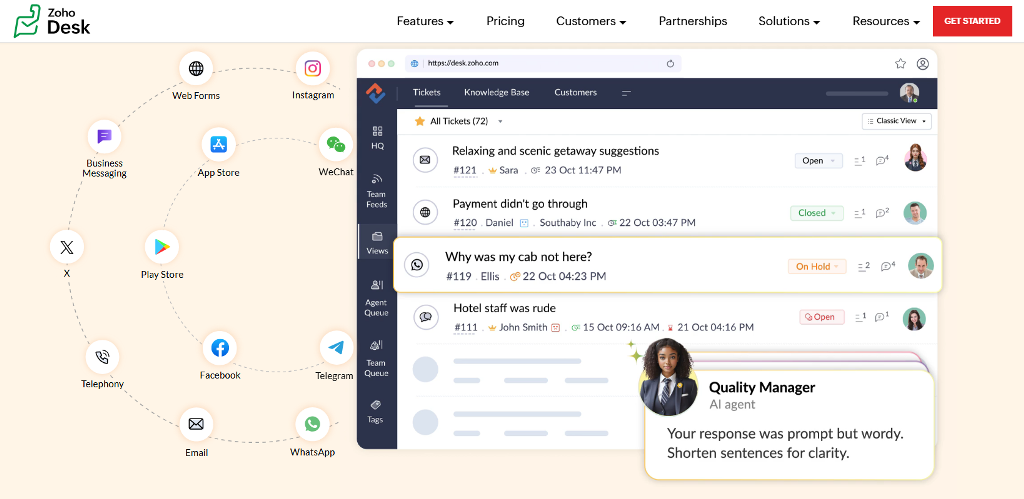1024x499 pixels.
Task: Click the web icon on ticket #120
Action: click(x=426, y=212)
